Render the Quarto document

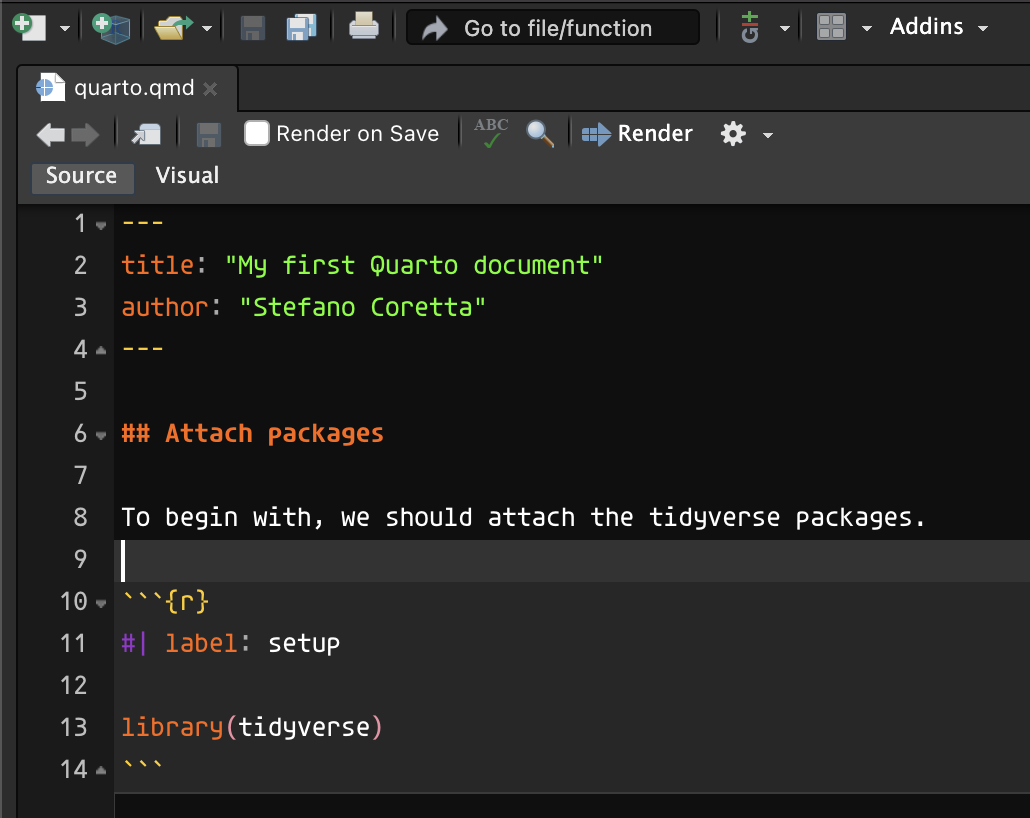637,133
